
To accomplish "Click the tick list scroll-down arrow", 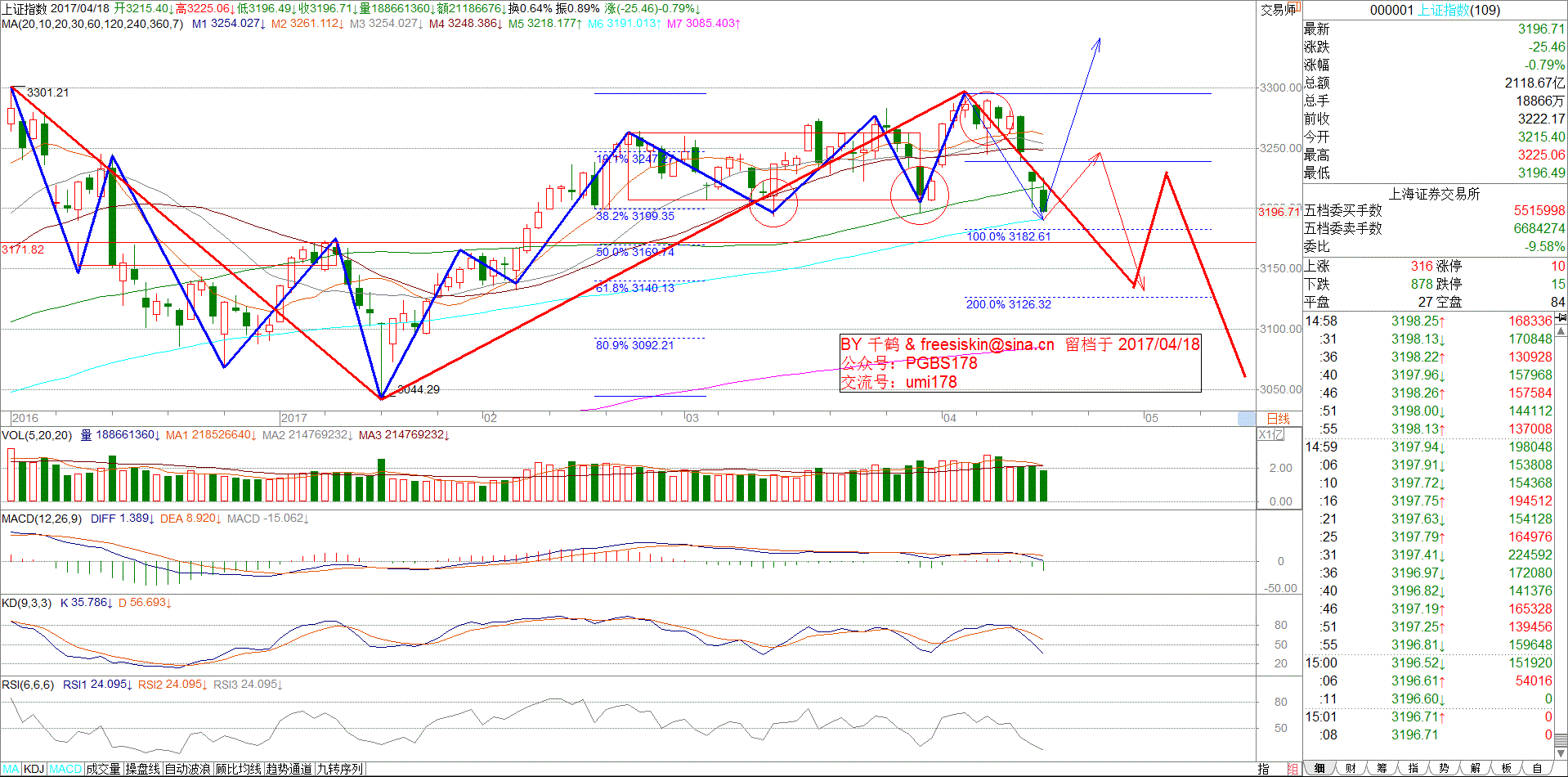I will tap(1561, 753).
